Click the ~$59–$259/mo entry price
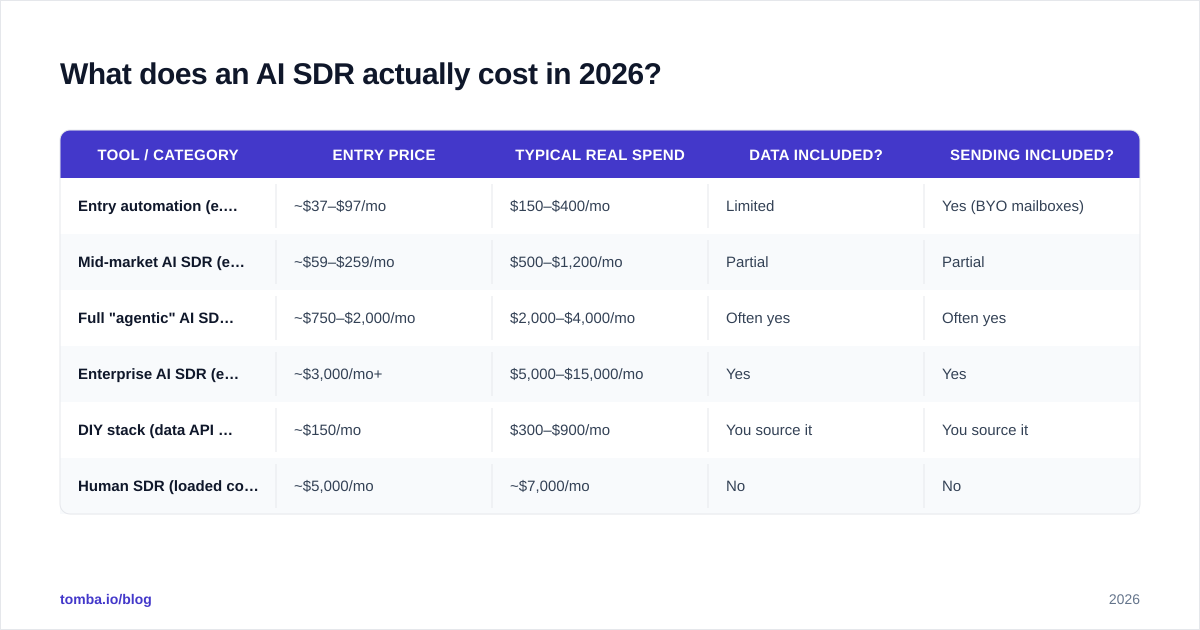The height and width of the screenshot is (630, 1200). pyautogui.click(x=344, y=262)
